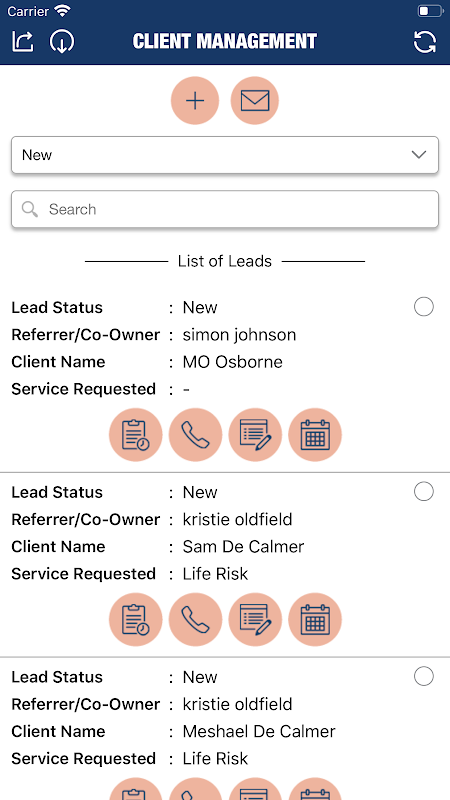The width and height of the screenshot is (450, 800).
Task: Call Sam De Calmer using phone icon
Action: pos(195,619)
